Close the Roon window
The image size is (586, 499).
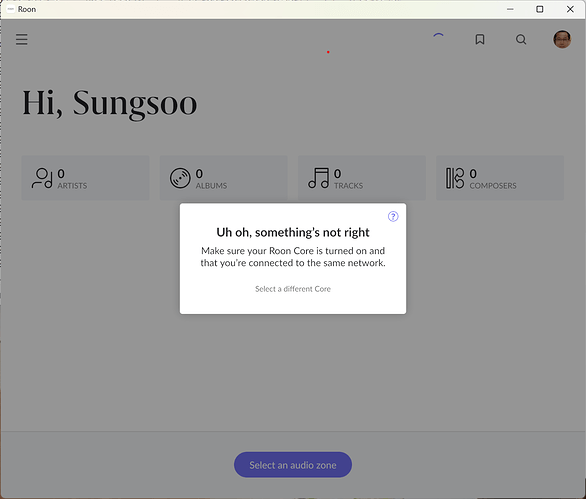click(570, 9)
